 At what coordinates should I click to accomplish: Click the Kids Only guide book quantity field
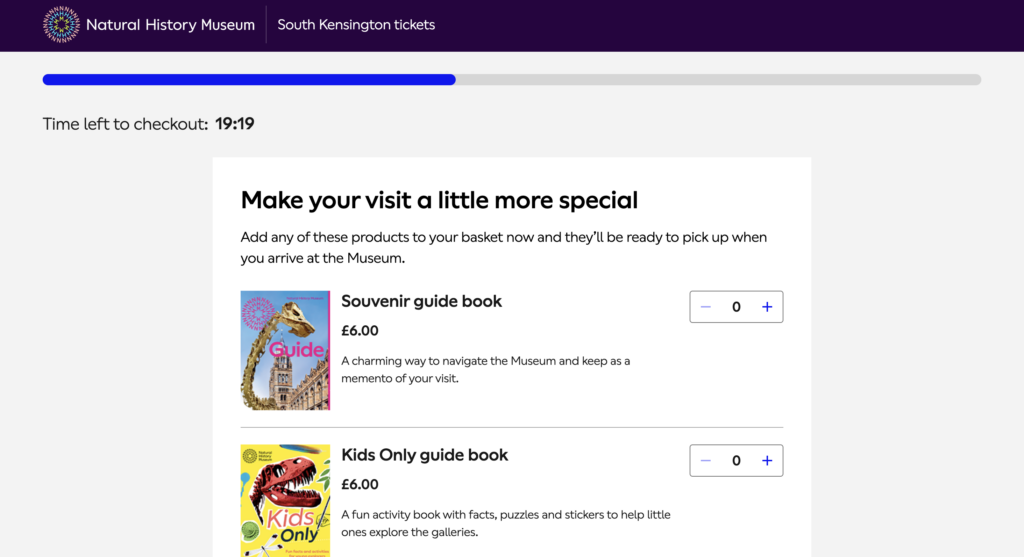[x=736, y=461]
